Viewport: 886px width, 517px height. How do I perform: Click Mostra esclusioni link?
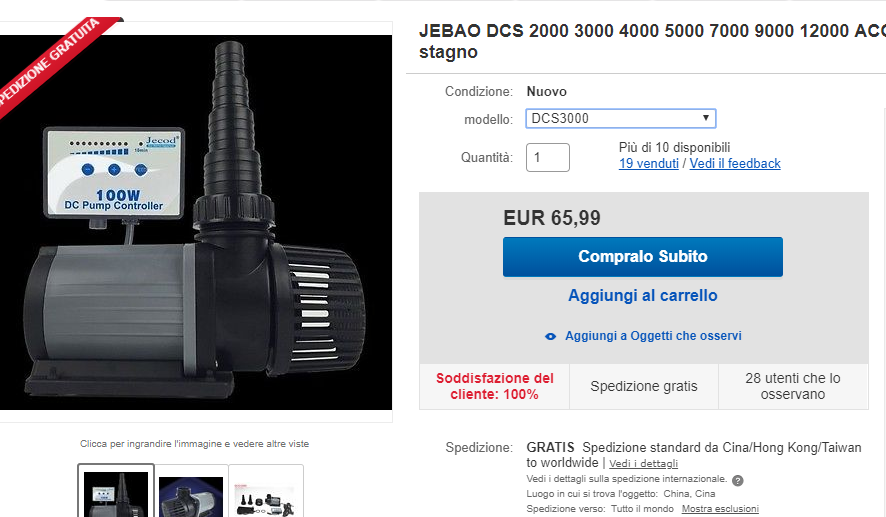720,509
